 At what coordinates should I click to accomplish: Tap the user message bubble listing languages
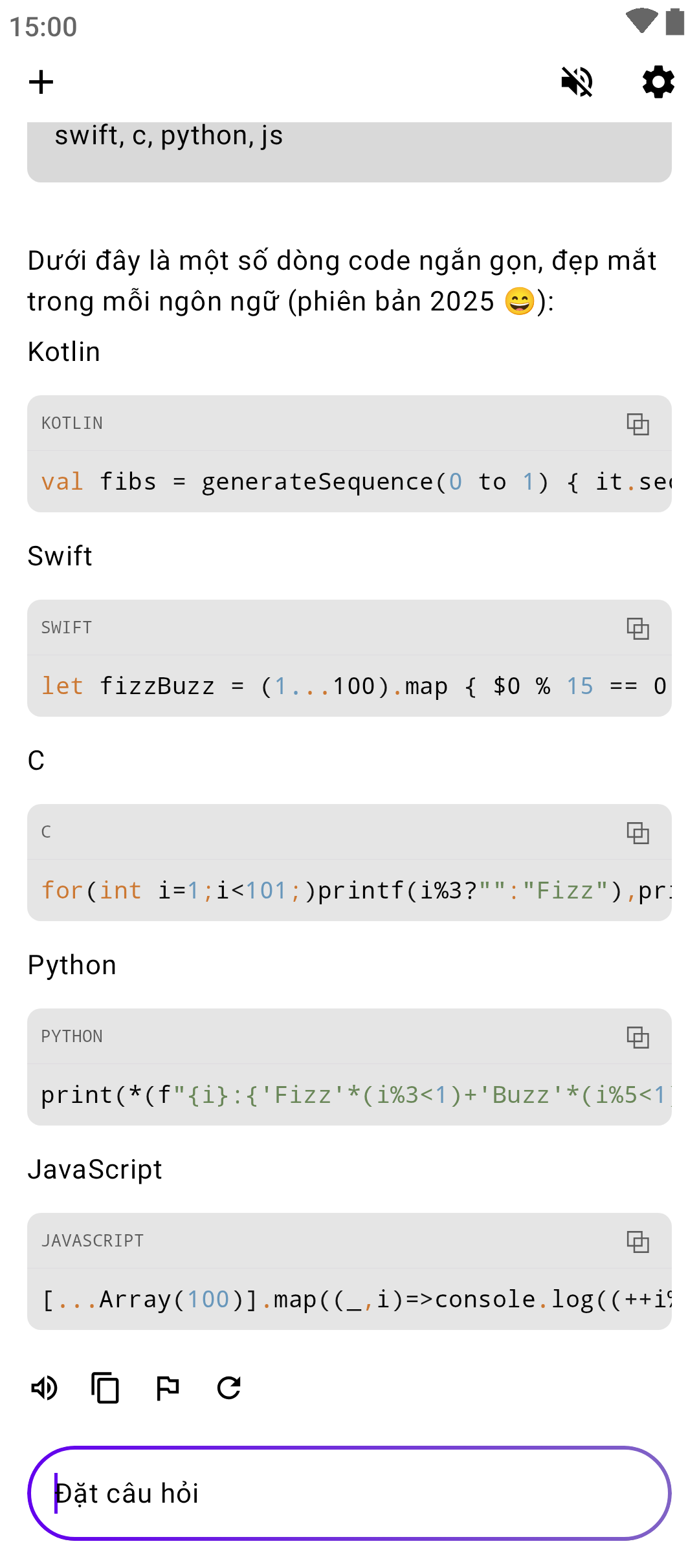[349, 150]
